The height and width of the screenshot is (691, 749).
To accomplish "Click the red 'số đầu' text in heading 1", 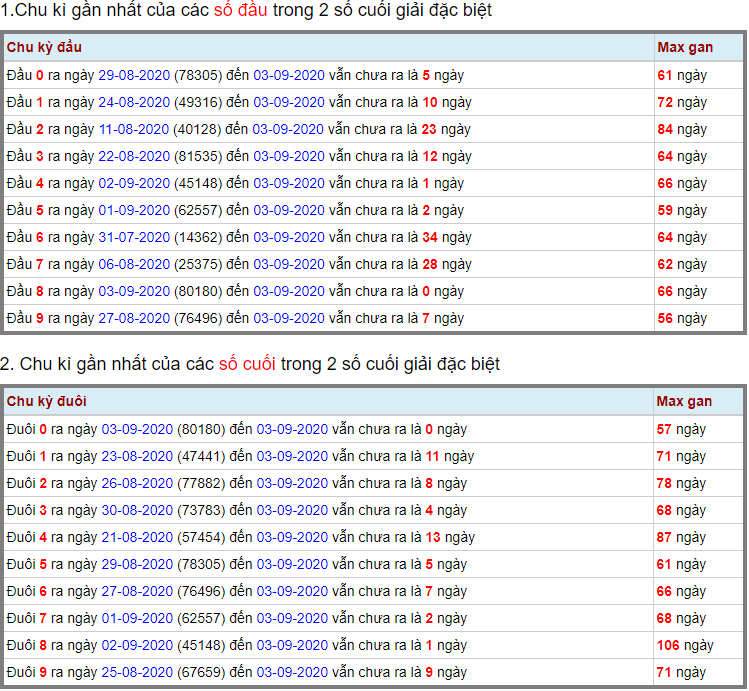I will pos(240,10).
